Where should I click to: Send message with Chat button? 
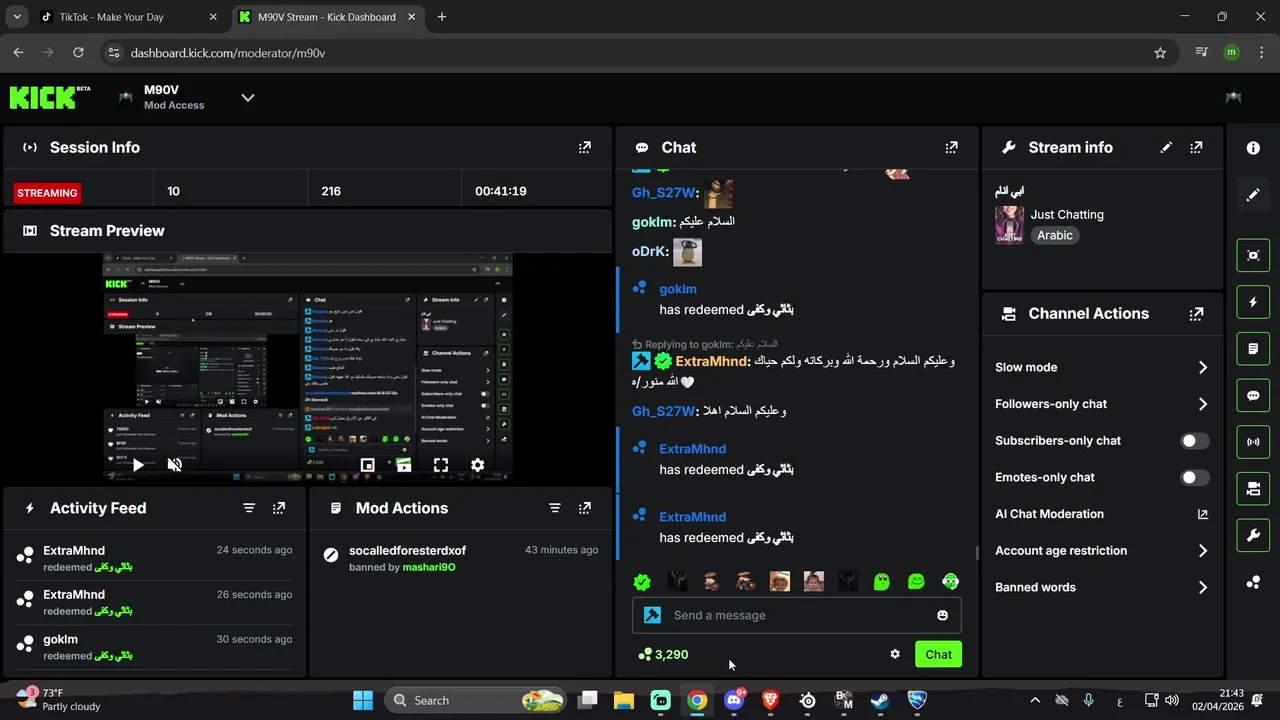pyautogui.click(x=938, y=654)
